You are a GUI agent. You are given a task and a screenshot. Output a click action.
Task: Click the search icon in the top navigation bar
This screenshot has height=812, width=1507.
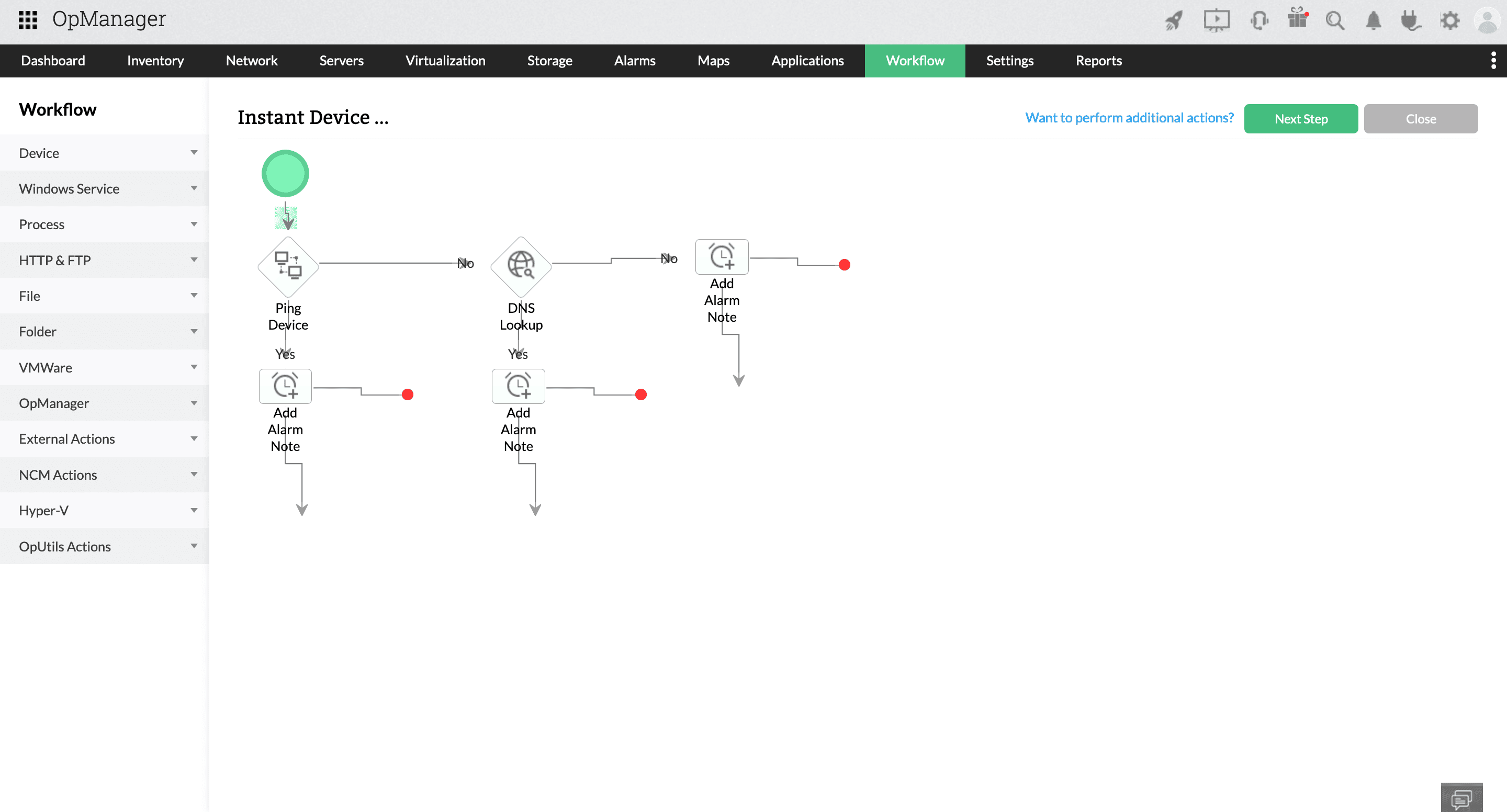[1335, 19]
